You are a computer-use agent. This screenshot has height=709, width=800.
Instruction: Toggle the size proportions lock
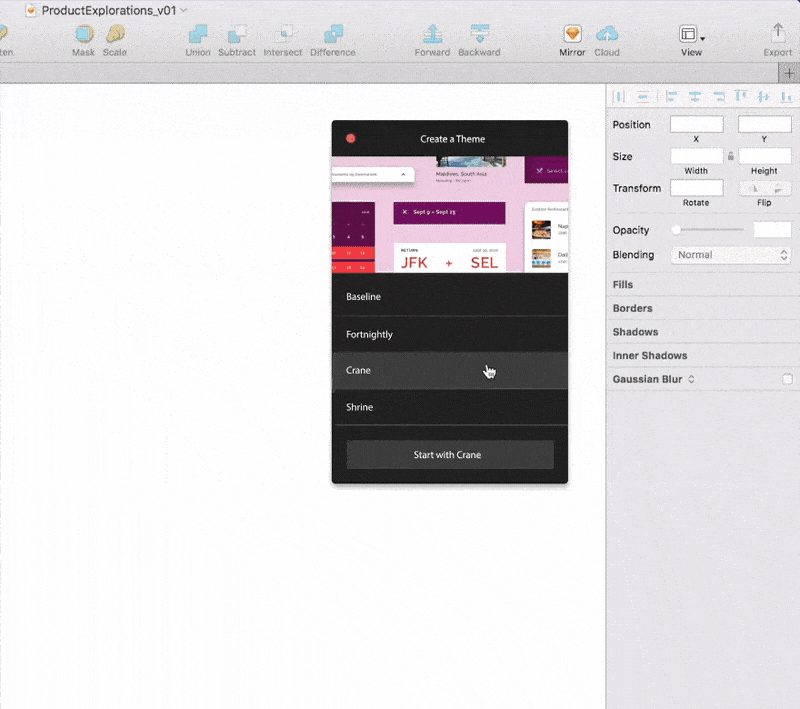click(x=731, y=156)
